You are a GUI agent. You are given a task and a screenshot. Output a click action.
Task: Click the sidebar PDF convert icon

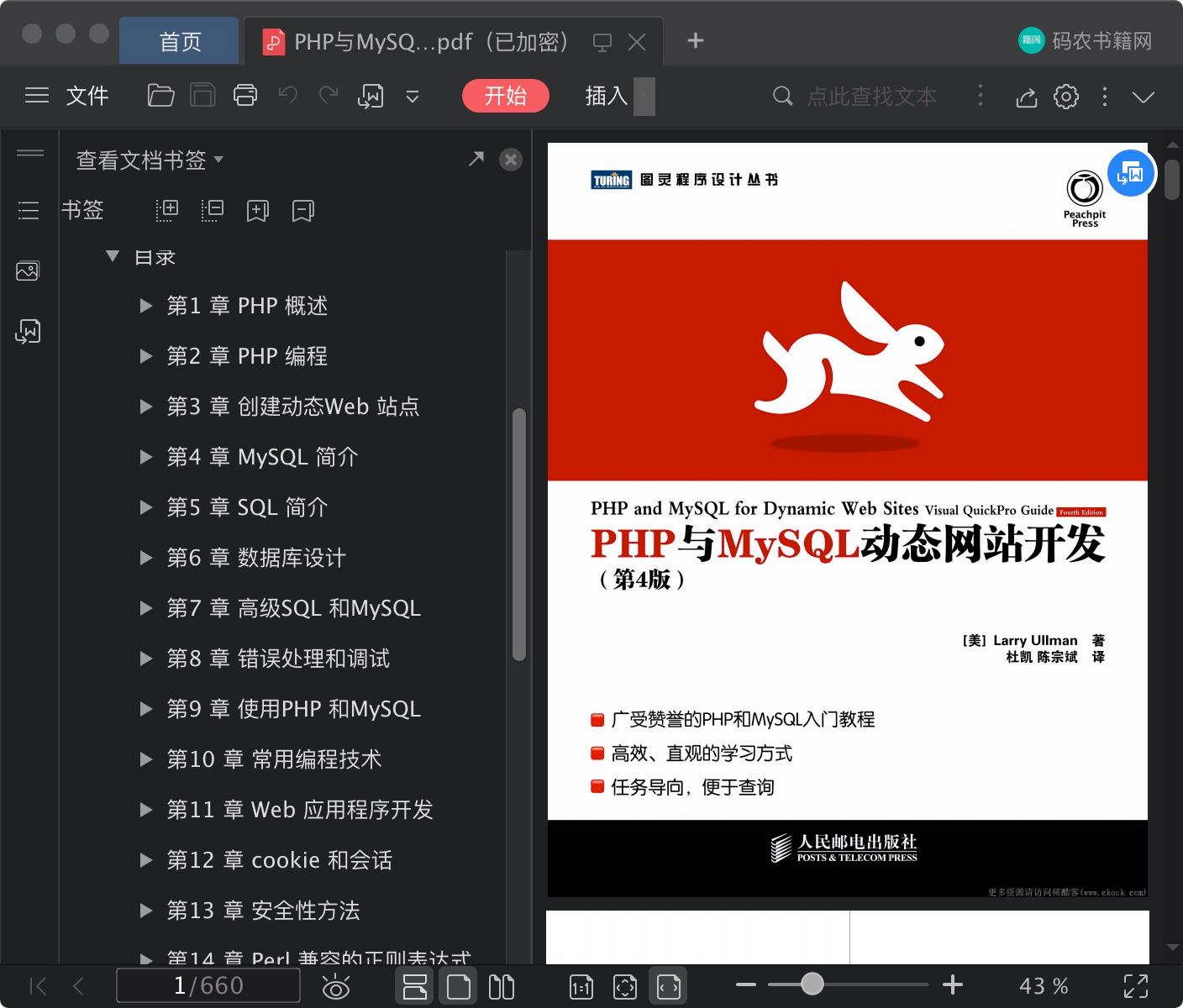click(28, 331)
